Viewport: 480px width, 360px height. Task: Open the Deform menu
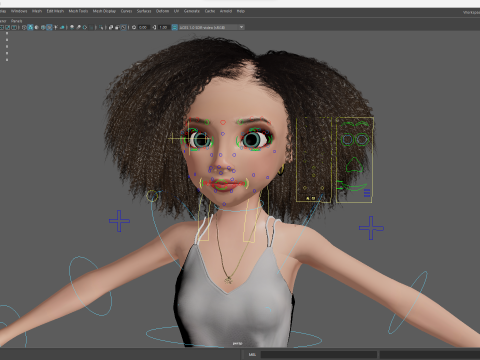pyautogui.click(x=162, y=11)
